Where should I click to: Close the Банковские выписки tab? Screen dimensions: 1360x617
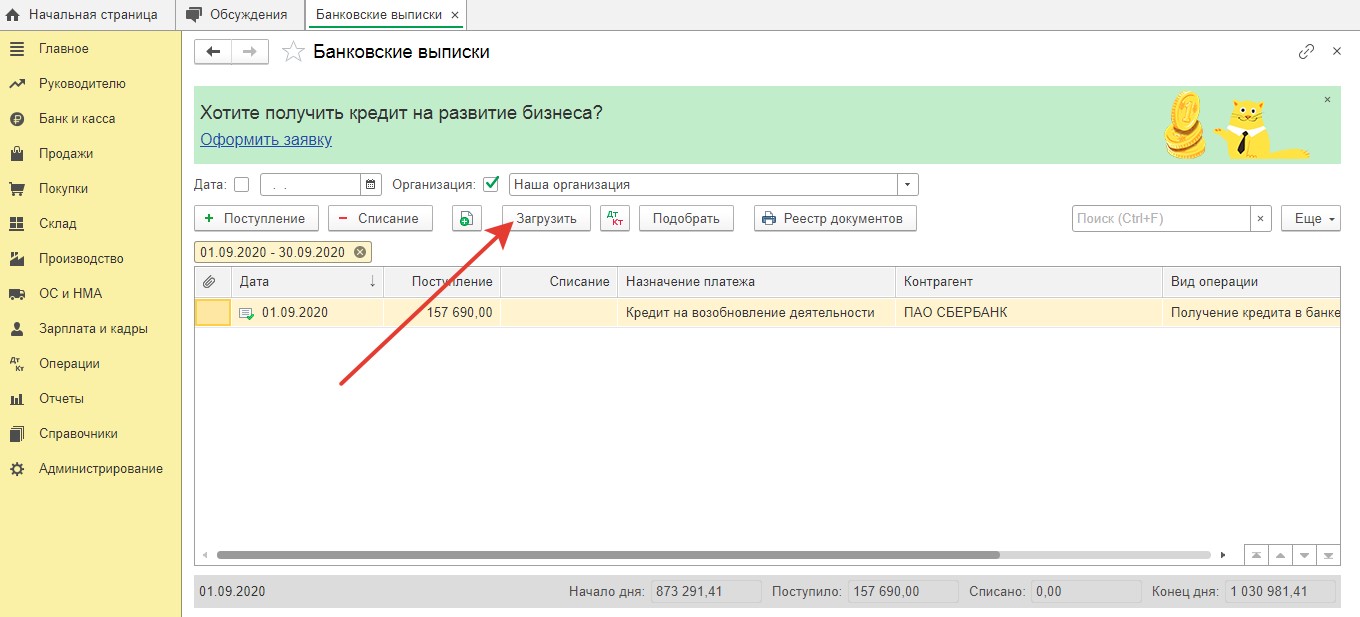(x=455, y=15)
